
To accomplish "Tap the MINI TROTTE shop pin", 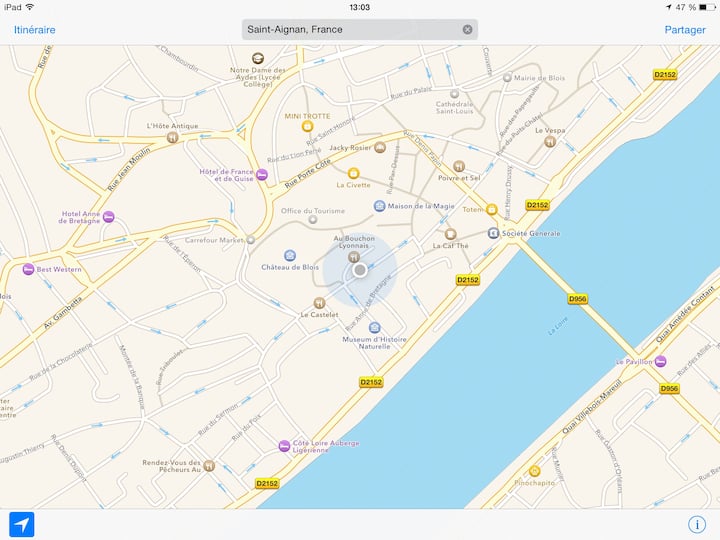I will coord(307,126).
